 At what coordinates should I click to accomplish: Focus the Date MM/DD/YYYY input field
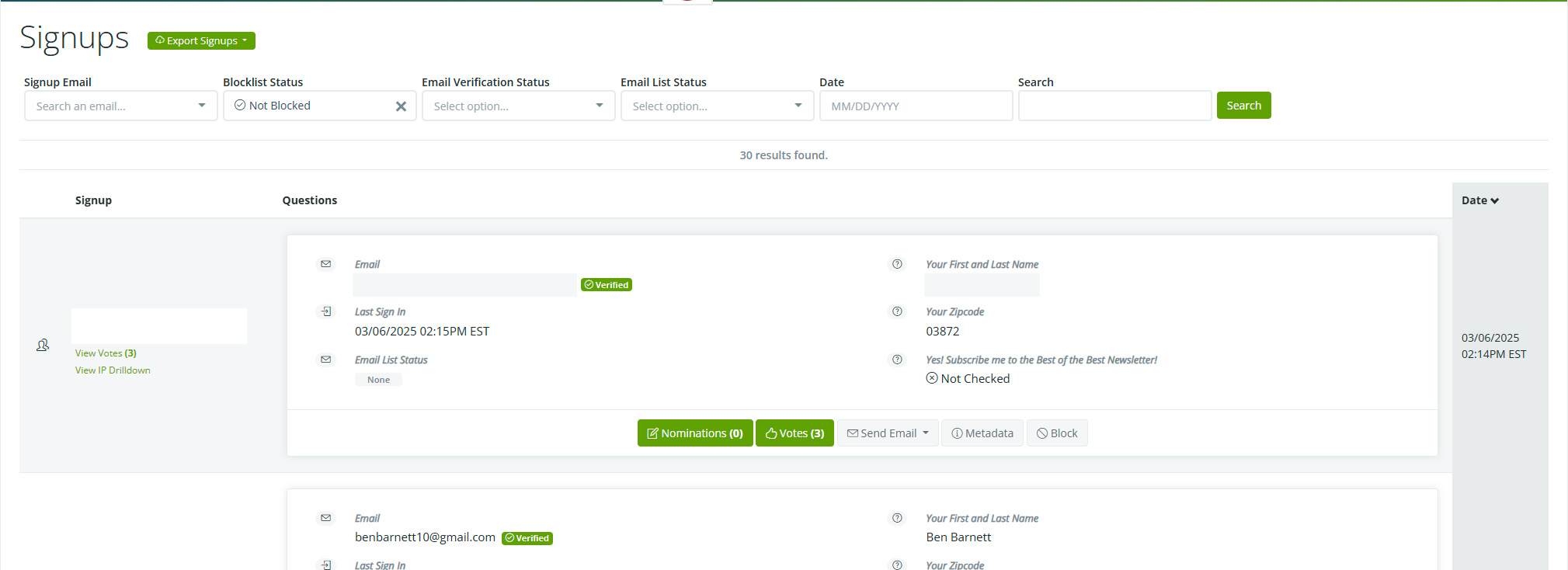point(916,106)
